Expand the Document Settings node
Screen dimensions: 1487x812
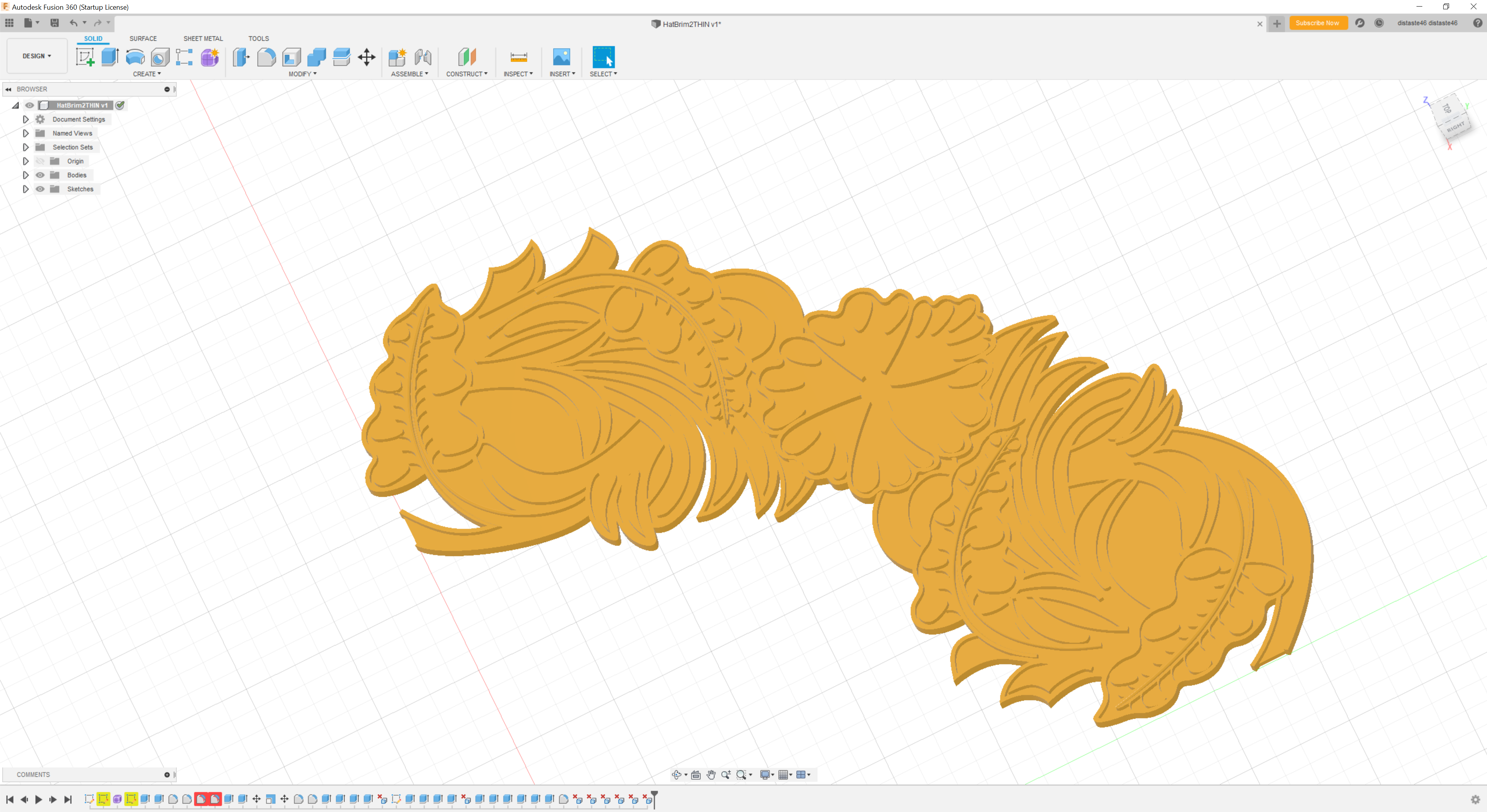tap(26, 120)
